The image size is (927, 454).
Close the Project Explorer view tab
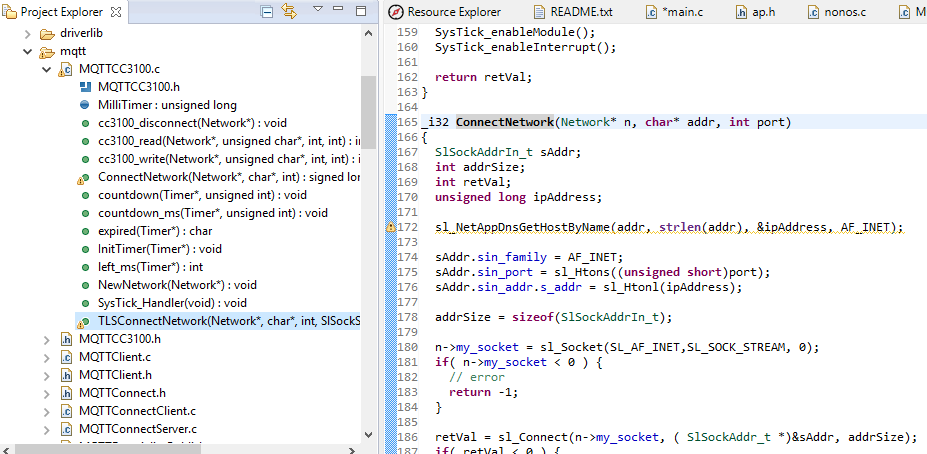(x=117, y=12)
